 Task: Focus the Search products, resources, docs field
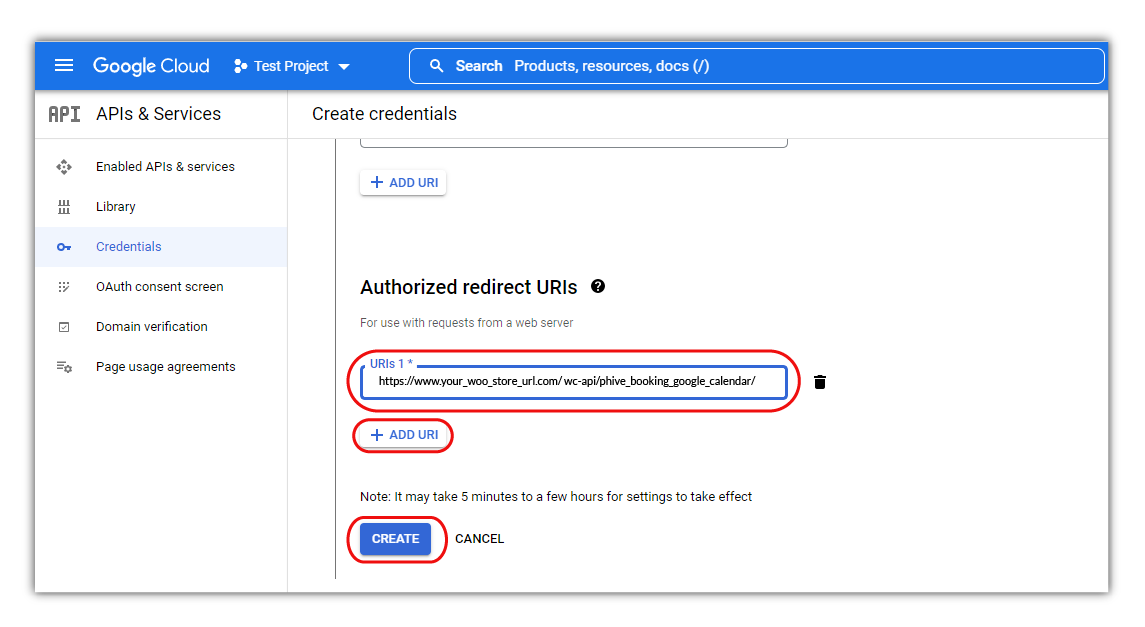point(757,66)
